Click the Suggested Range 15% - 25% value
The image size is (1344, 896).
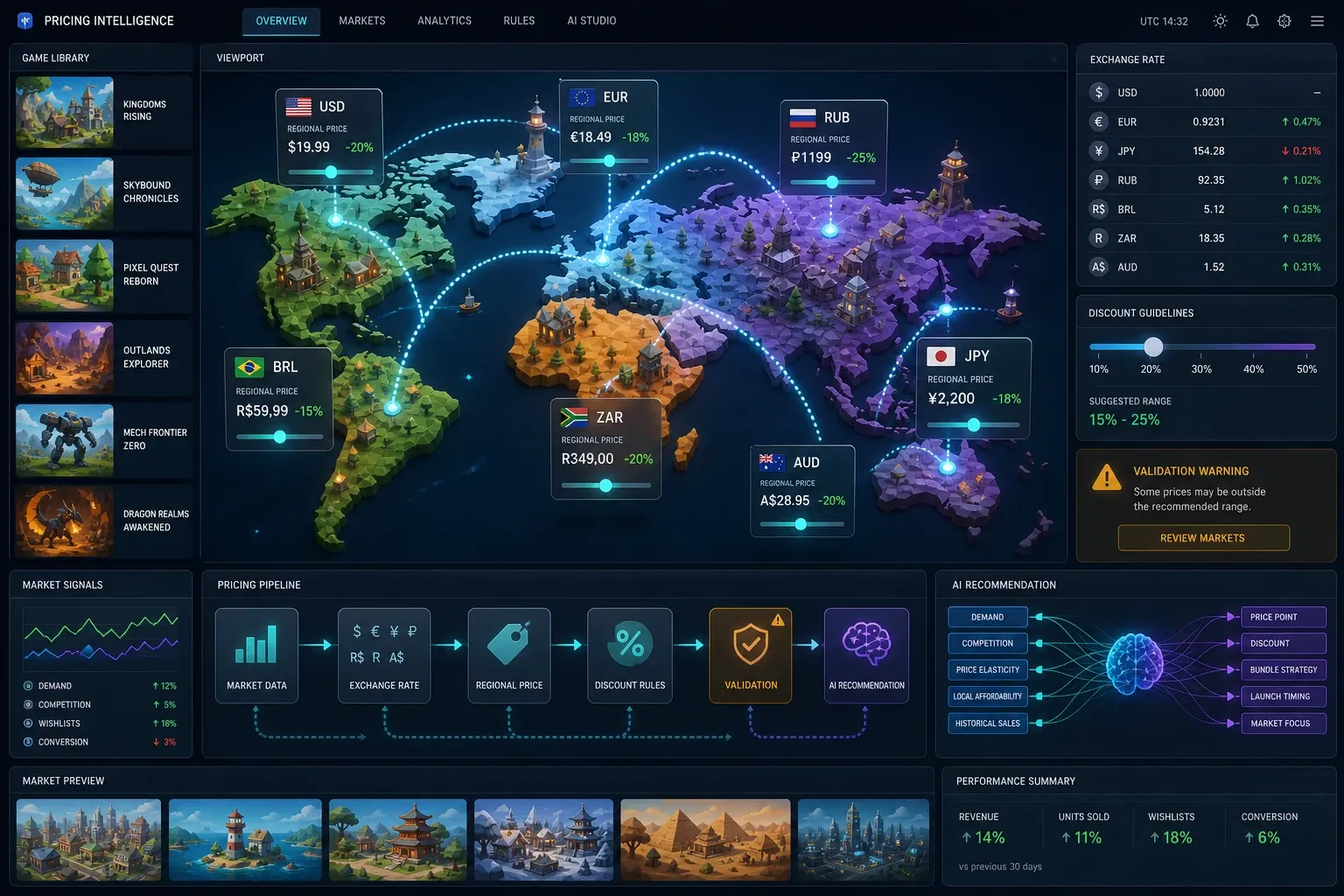coord(1124,420)
